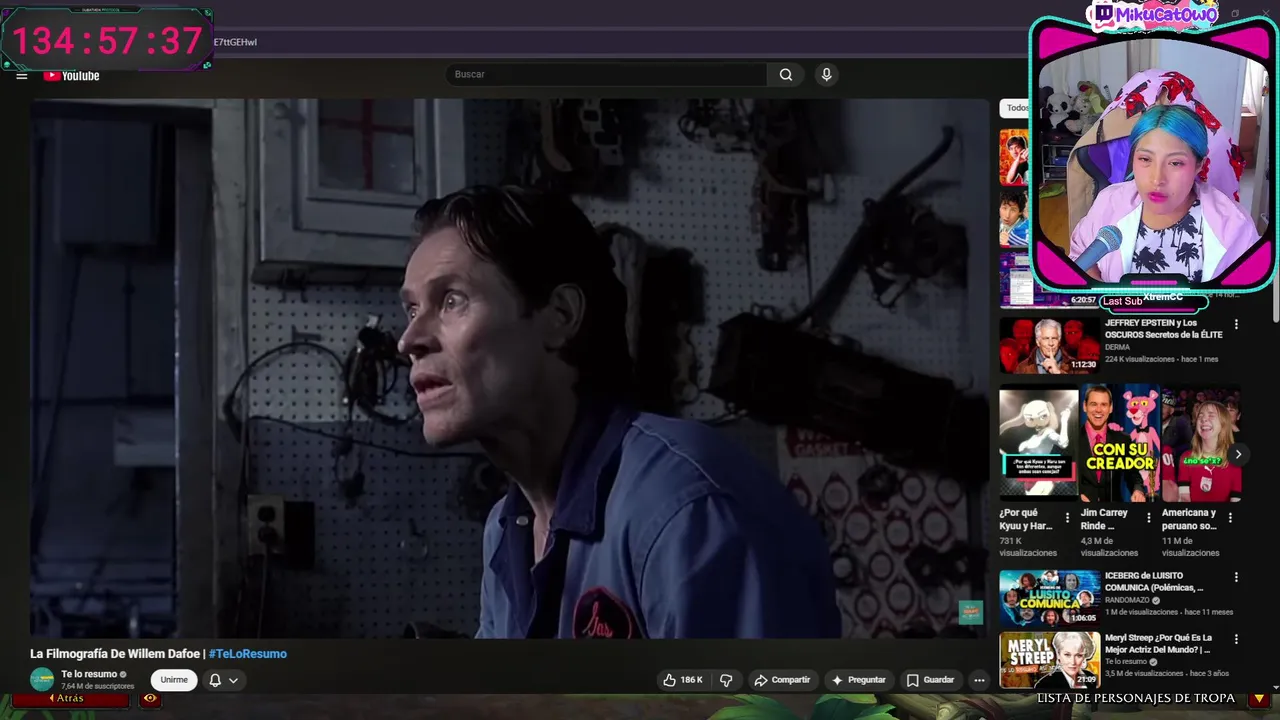
Task: Open the Te lo resumo channel avatar
Action: 42,679
